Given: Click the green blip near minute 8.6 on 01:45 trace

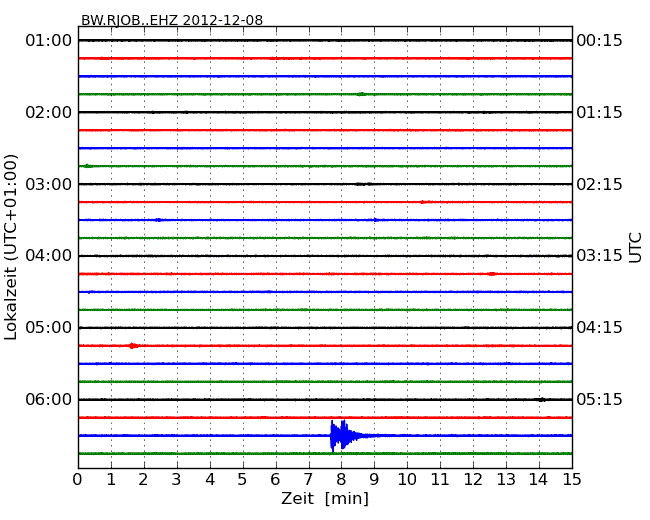Looking at the screenshot, I should click(x=361, y=94).
